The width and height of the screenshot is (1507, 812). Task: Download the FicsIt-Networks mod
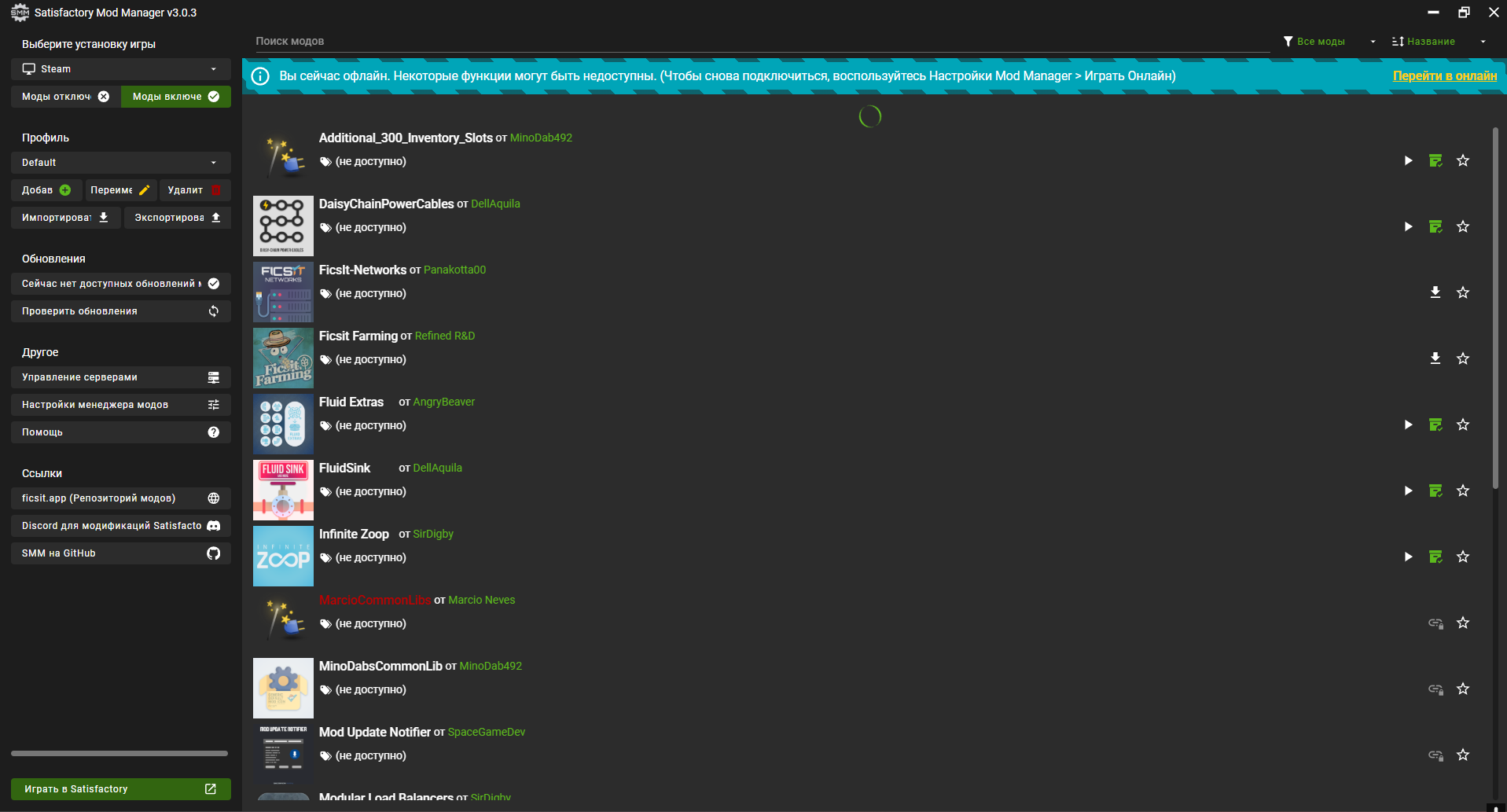point(1435,292)
